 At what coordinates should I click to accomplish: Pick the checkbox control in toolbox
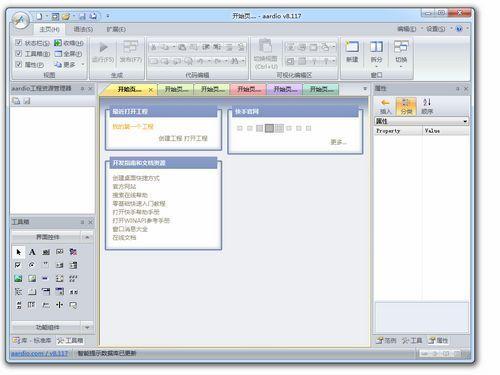(18, 265)
